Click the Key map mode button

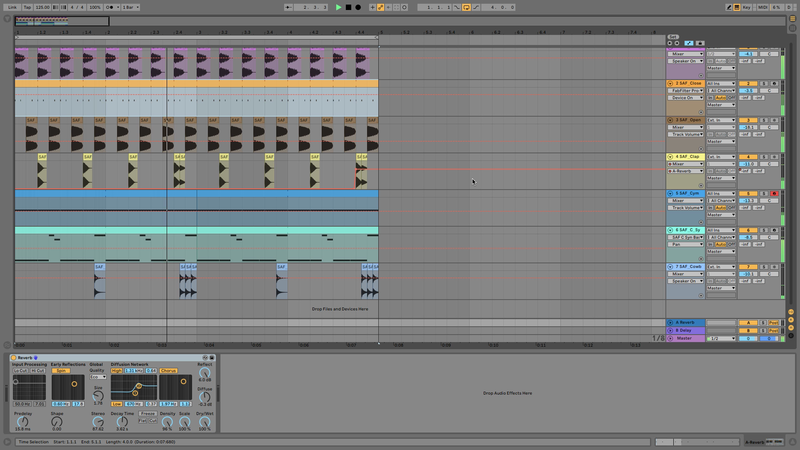point(747,7)
